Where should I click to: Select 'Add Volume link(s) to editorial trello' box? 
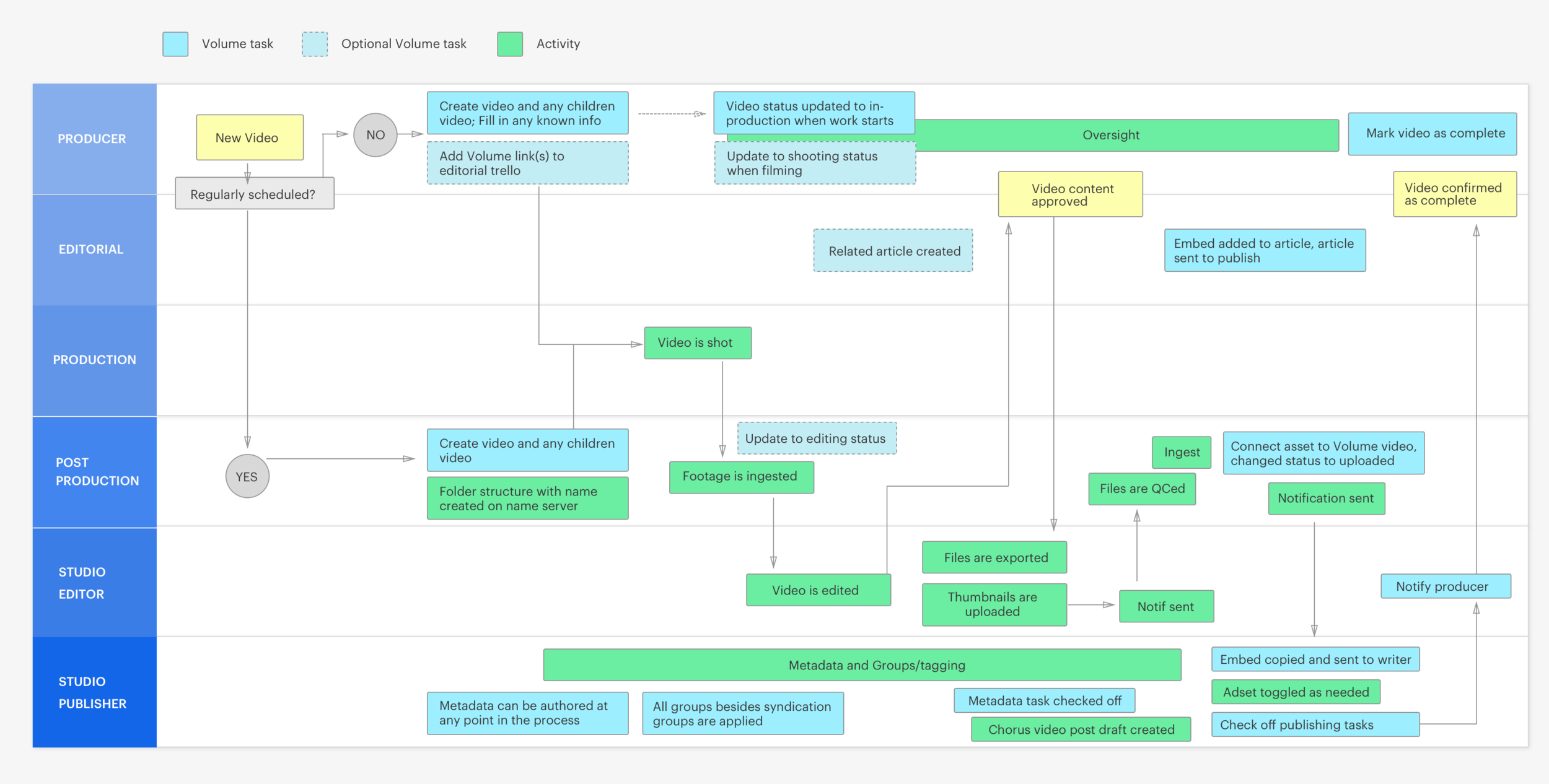click(528, 163)
